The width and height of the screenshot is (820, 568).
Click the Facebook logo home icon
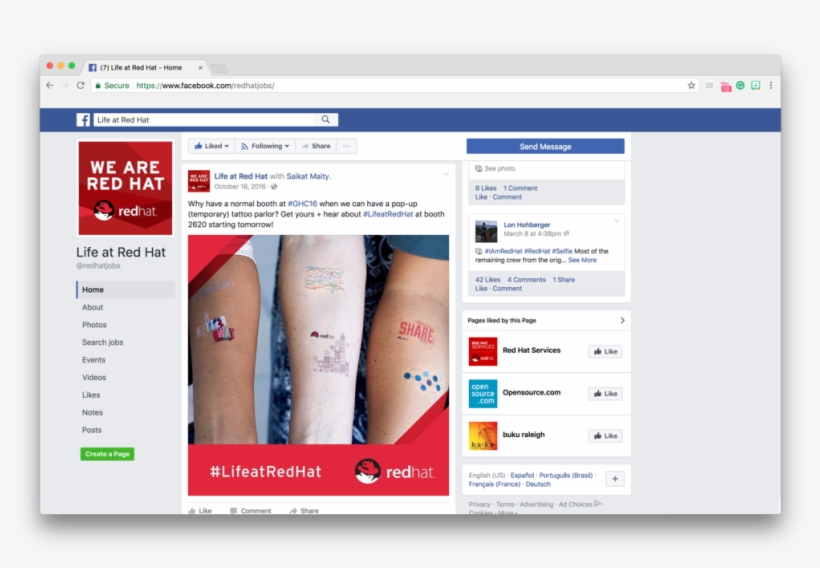(x=83, y=120)
